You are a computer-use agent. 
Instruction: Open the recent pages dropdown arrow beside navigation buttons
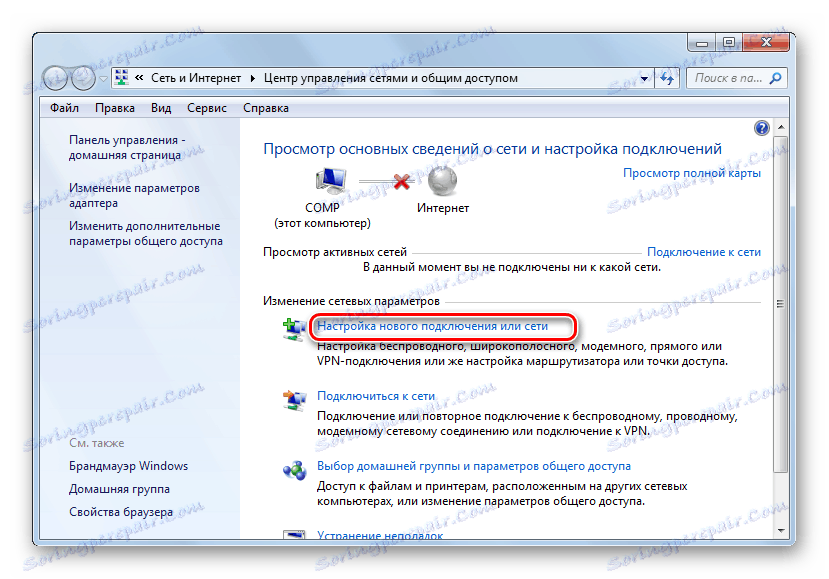tap(103, 79)
